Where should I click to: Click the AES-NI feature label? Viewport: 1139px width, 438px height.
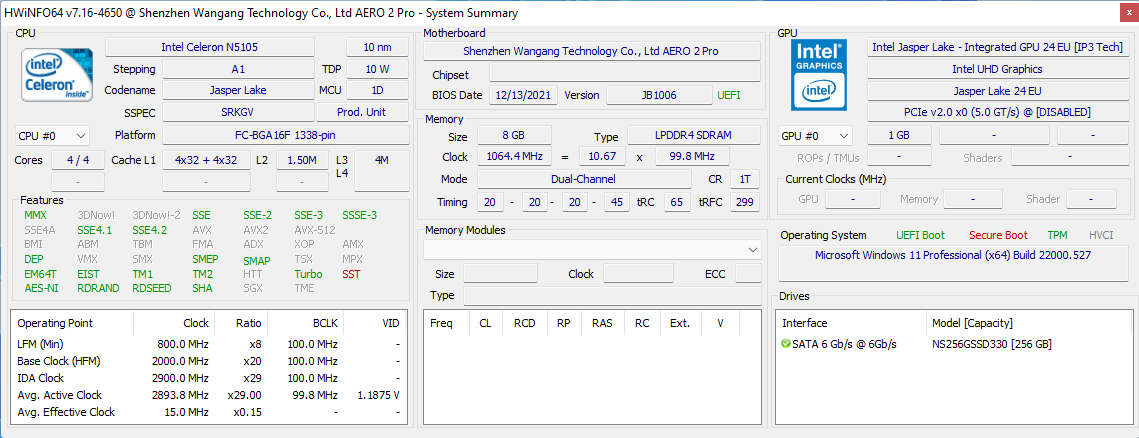pyautogui.click(x=41, y=288)
